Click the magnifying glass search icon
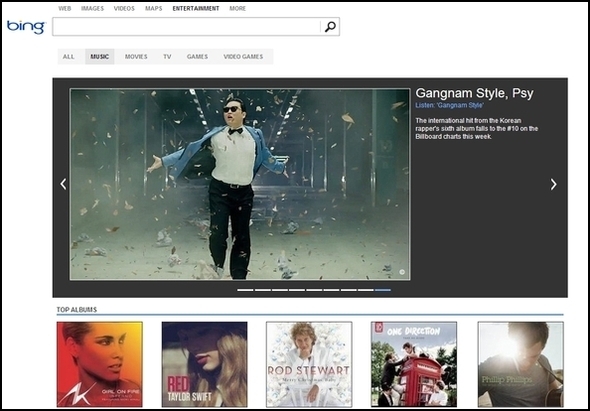Viewport: 590px width, 411px height. pyautogui.click(x=330, y=26)
